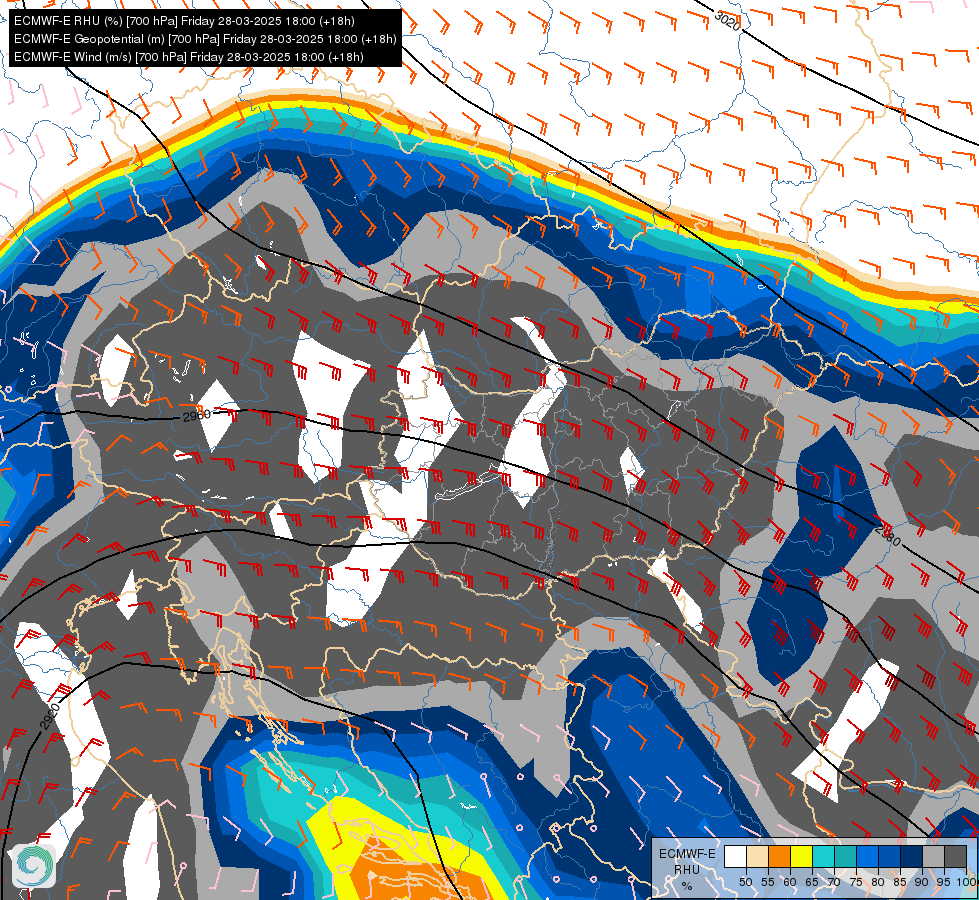
Task: Click the Geopotential (m) 700 hPa title line
Action: [205, 39]
